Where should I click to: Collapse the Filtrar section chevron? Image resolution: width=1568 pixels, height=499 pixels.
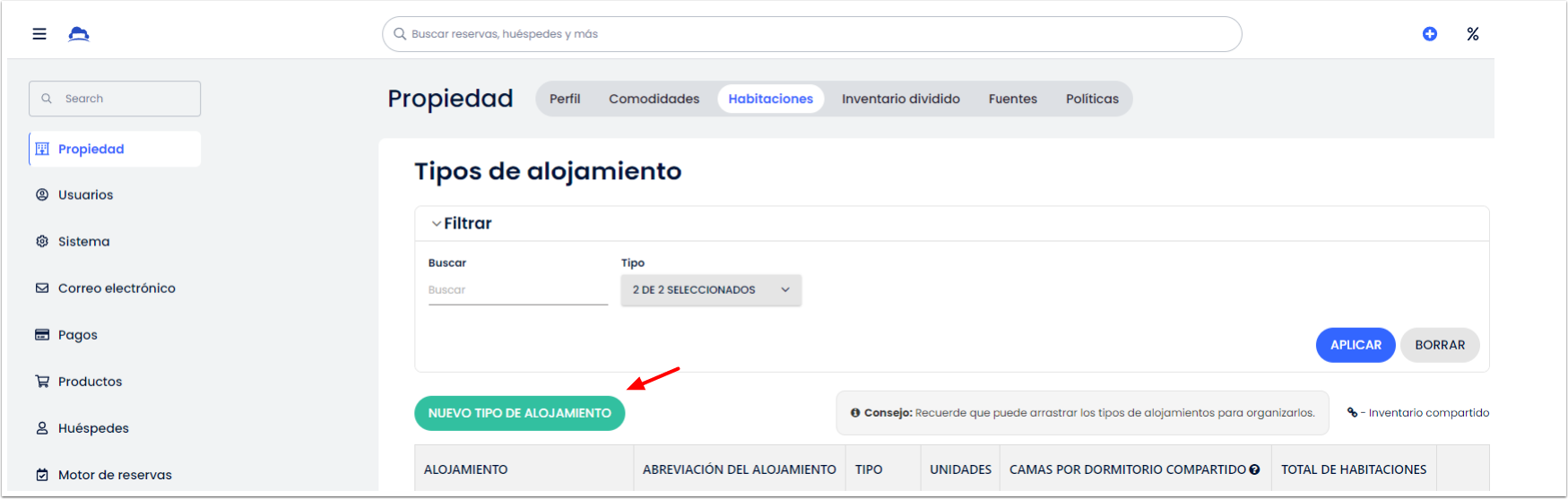[x=437, y=224]
